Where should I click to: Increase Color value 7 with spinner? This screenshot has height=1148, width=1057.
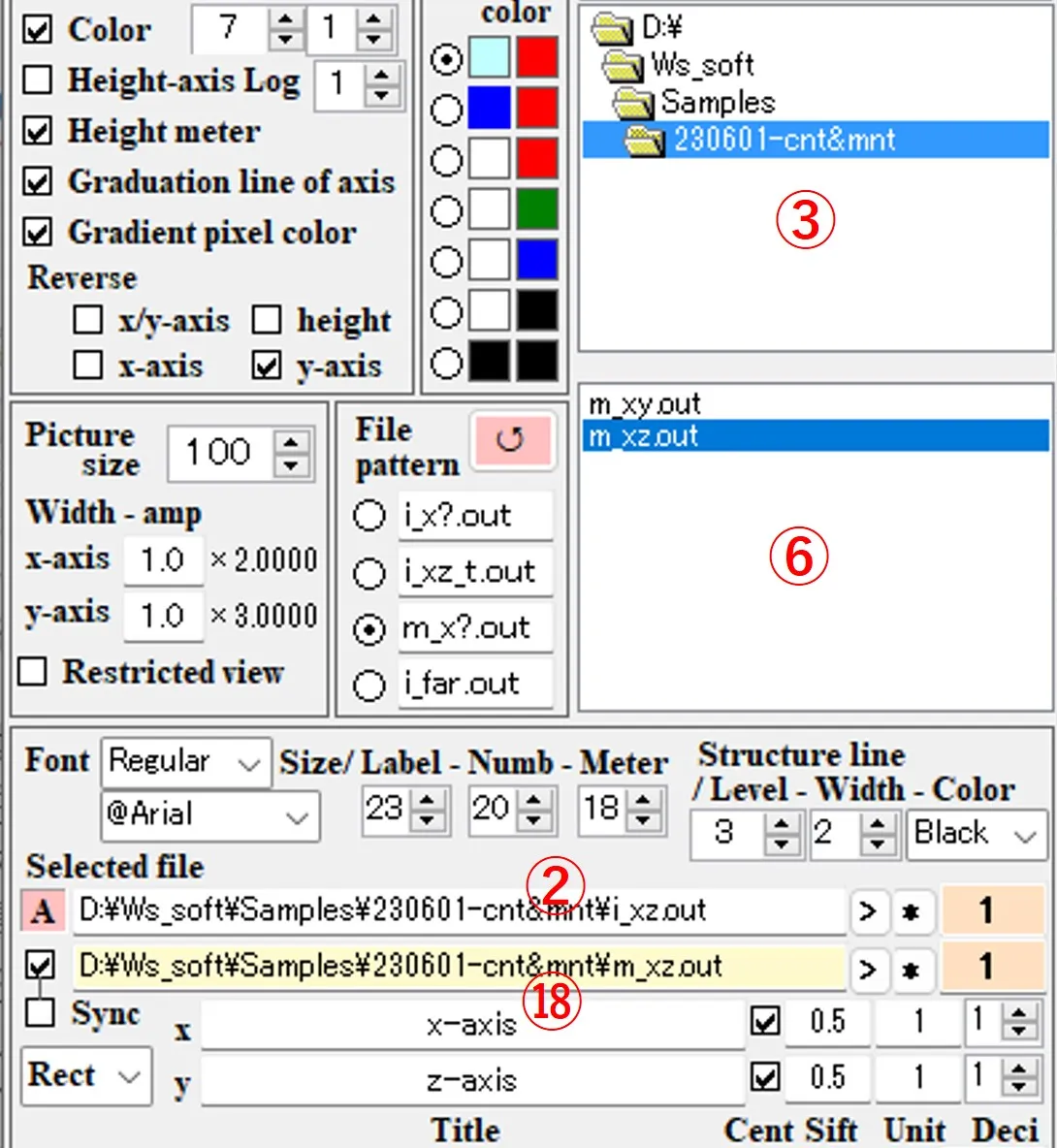click(x=285, y=19)
